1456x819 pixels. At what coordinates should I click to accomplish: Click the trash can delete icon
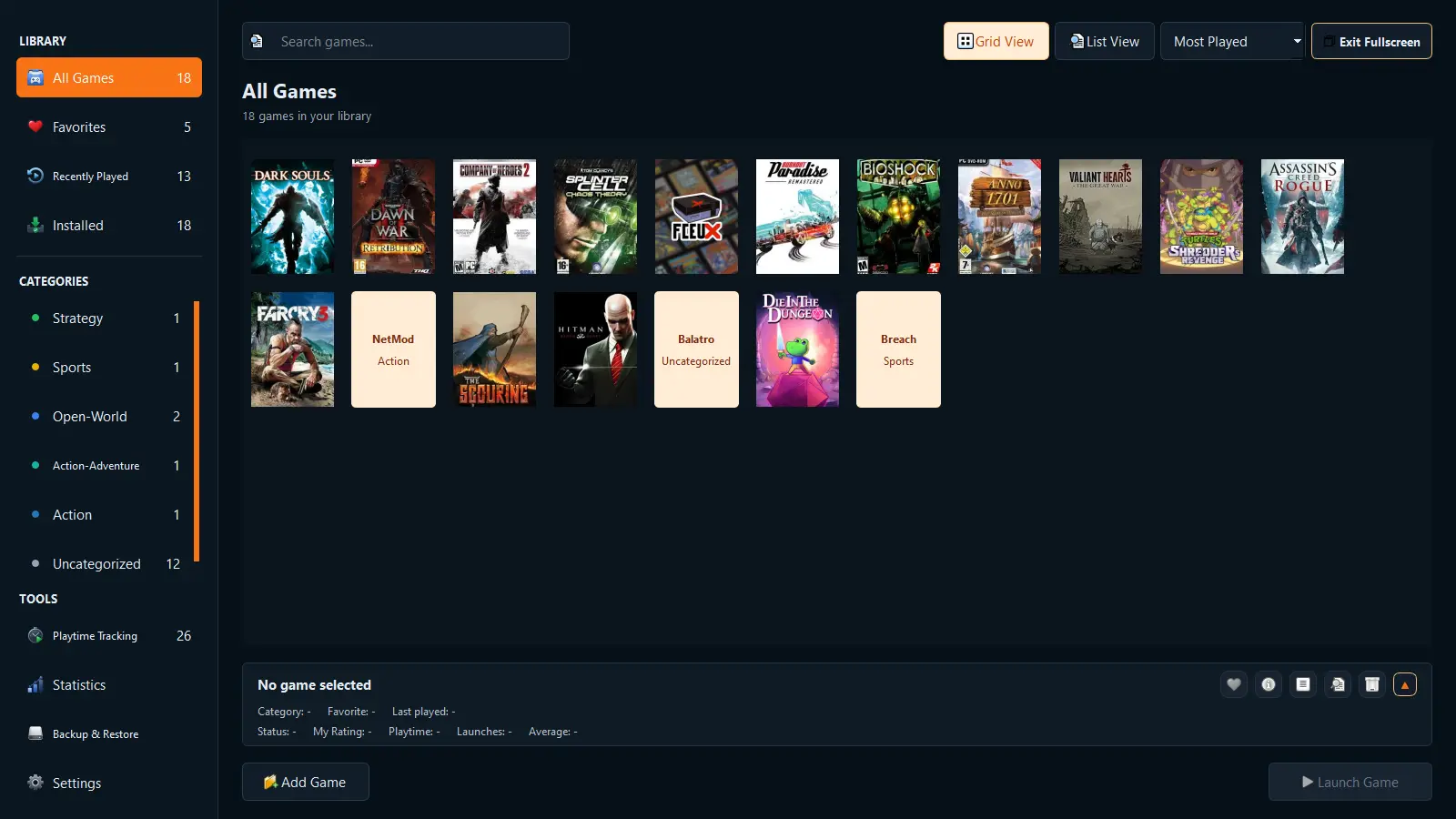(x=1372, y=684)
